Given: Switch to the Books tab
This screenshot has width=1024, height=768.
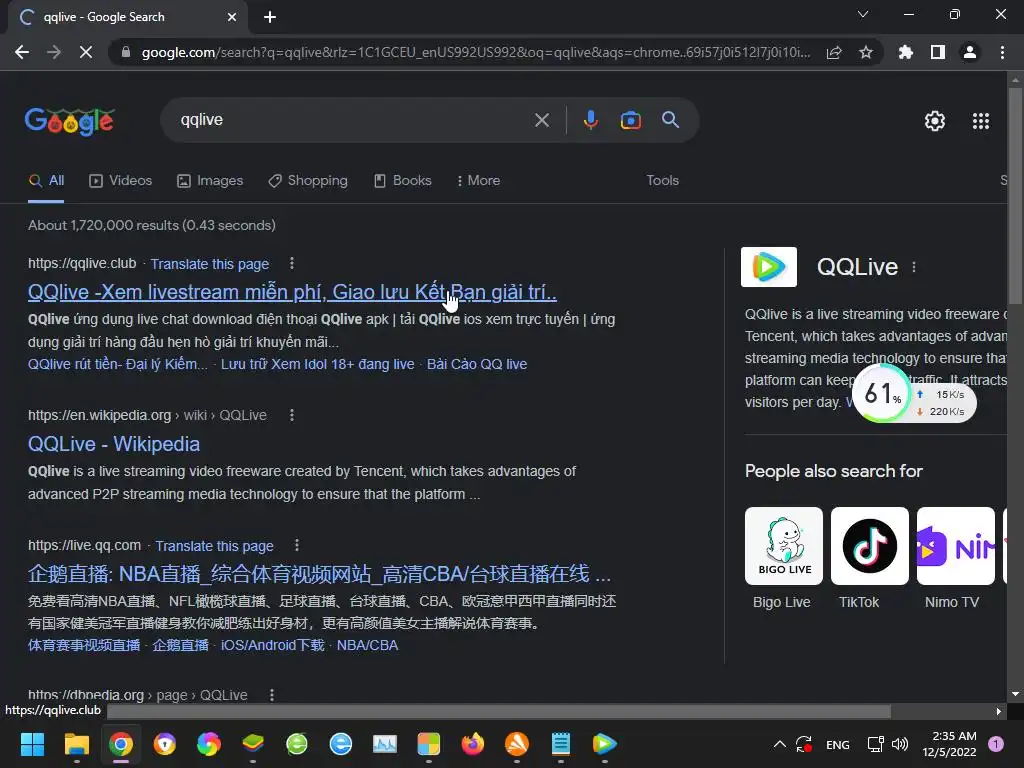Looking at the screenshot, I should (402, 181).
